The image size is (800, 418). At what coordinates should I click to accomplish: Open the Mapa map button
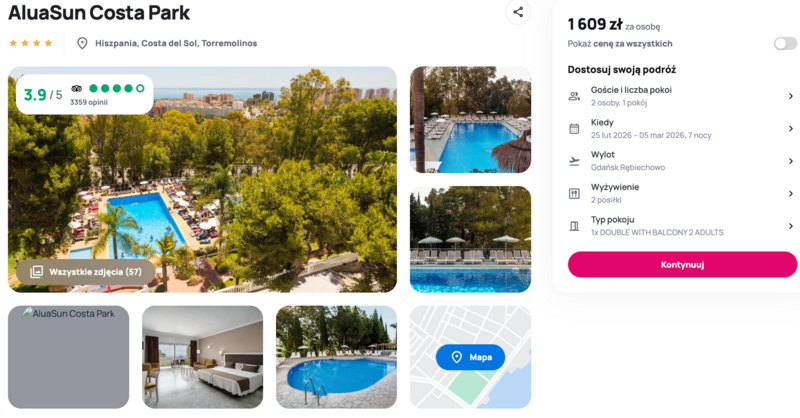[470, 357]
